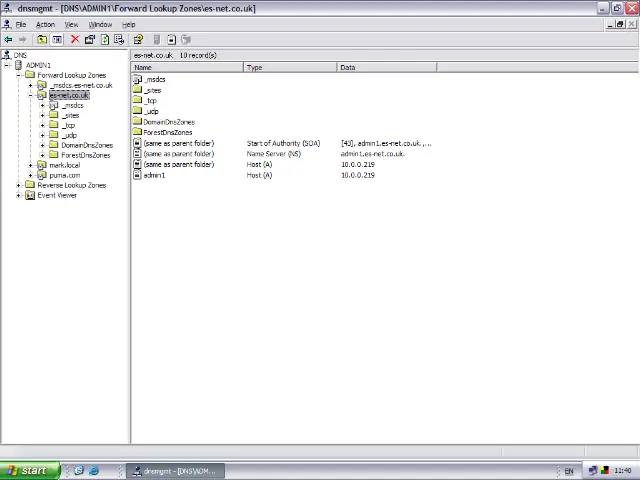Select the _udp folder in record list
The height and width of the screenshot is (480, 640).
pyautogui.click(x=146, y=111)
